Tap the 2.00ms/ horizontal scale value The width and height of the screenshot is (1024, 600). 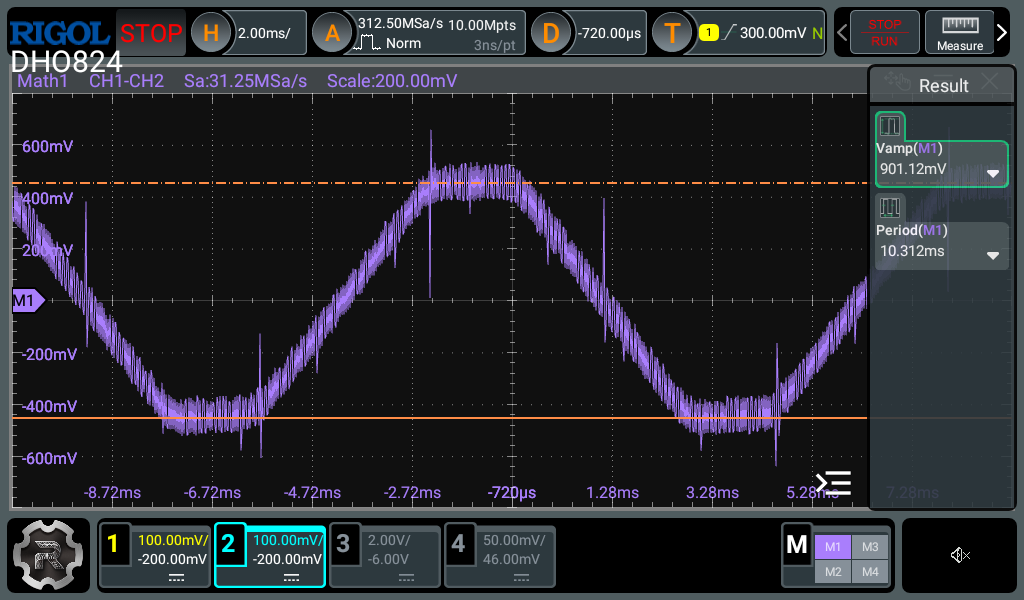coord(265,33)
